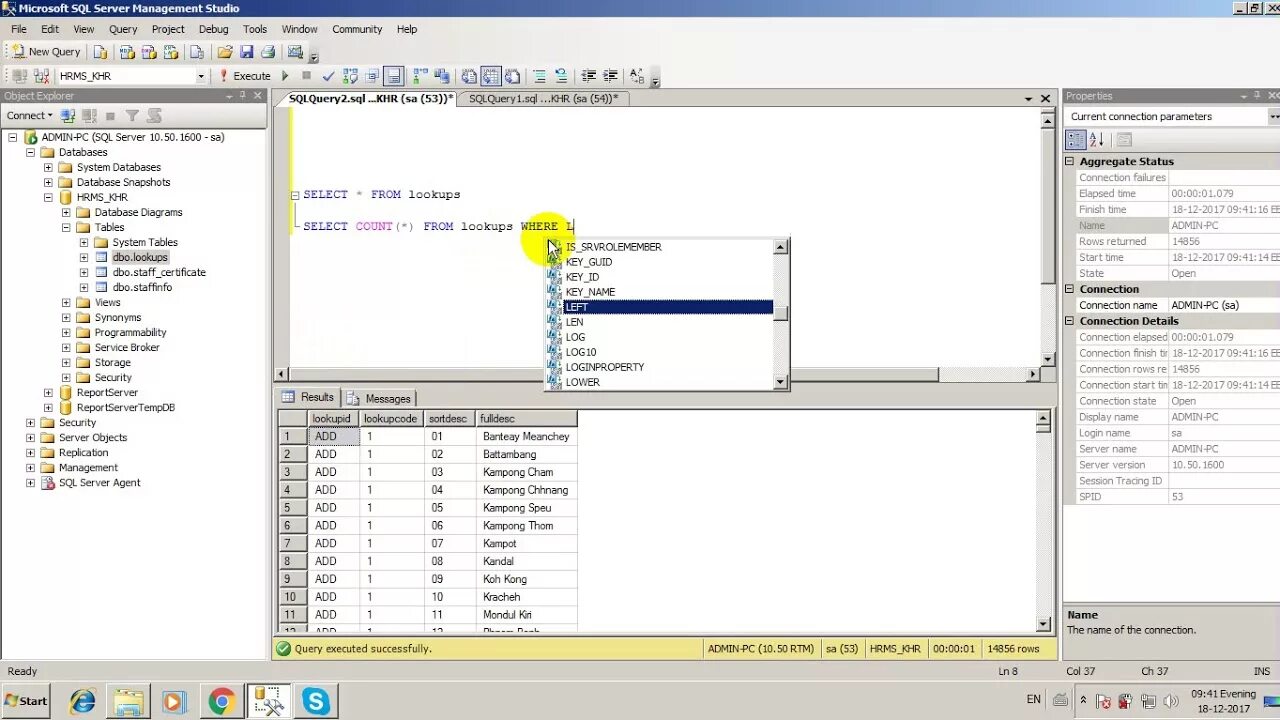Screen dimensions: 1280x720
Task: Toggle Include Actual Execution Plan
Action: [x=420, y=76]
